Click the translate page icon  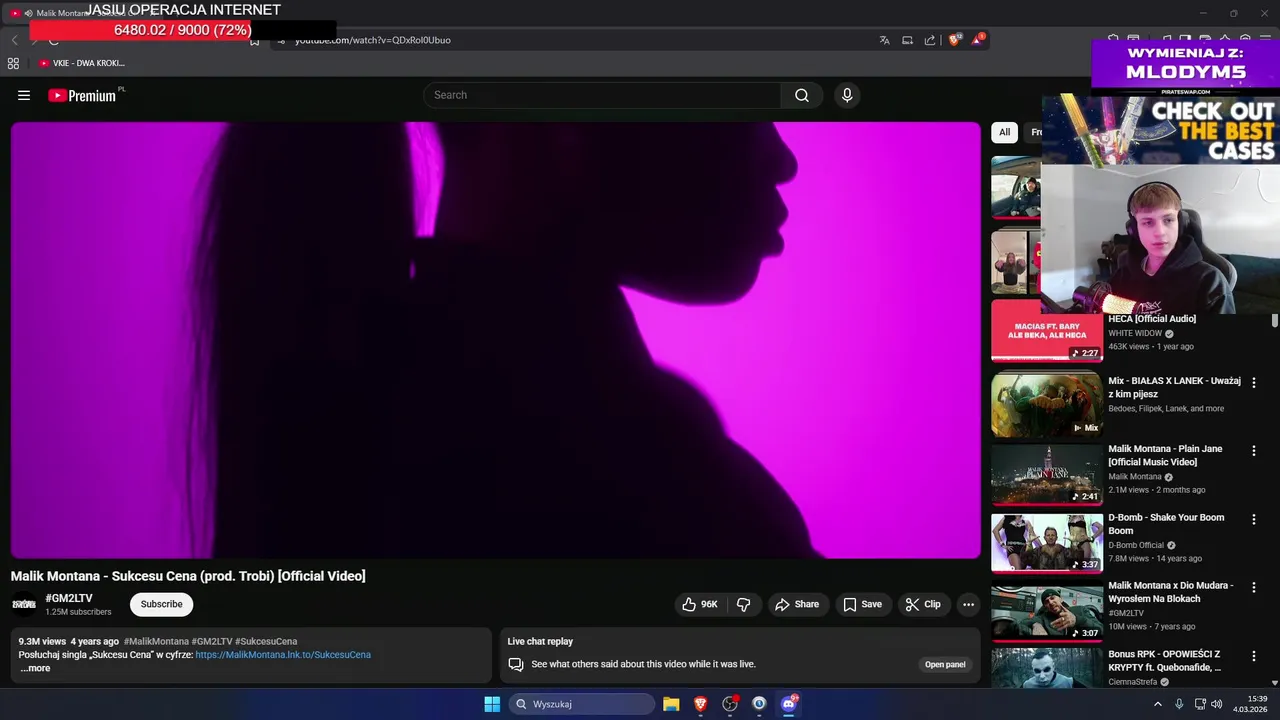(x=884, y=40)
